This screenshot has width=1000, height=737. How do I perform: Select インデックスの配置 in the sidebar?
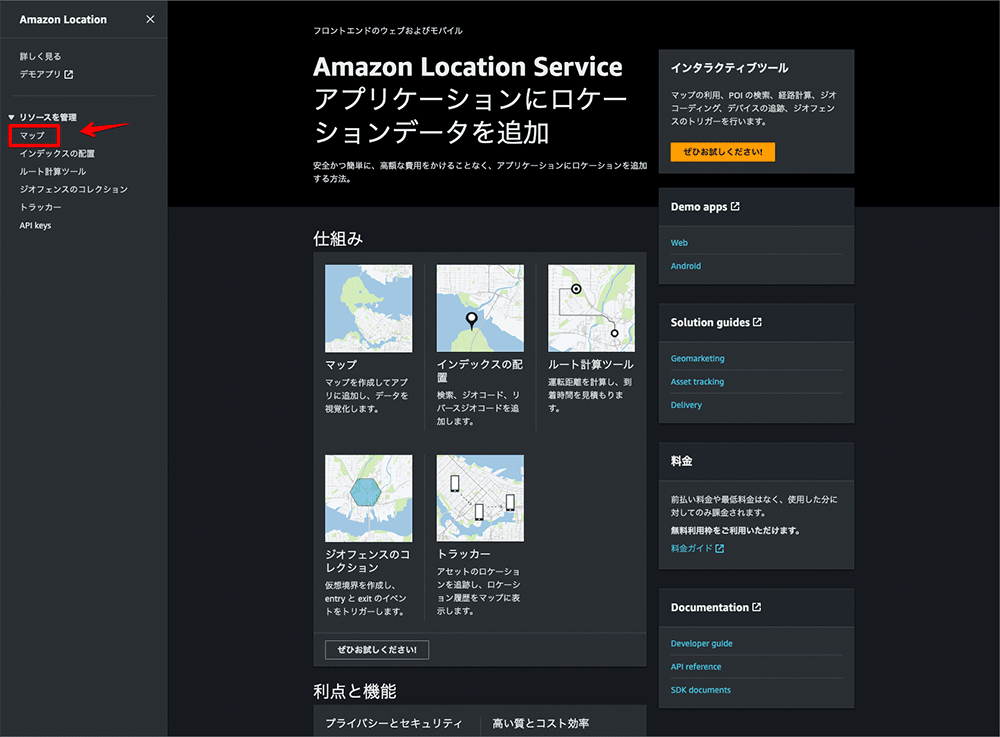coord(57,153)
